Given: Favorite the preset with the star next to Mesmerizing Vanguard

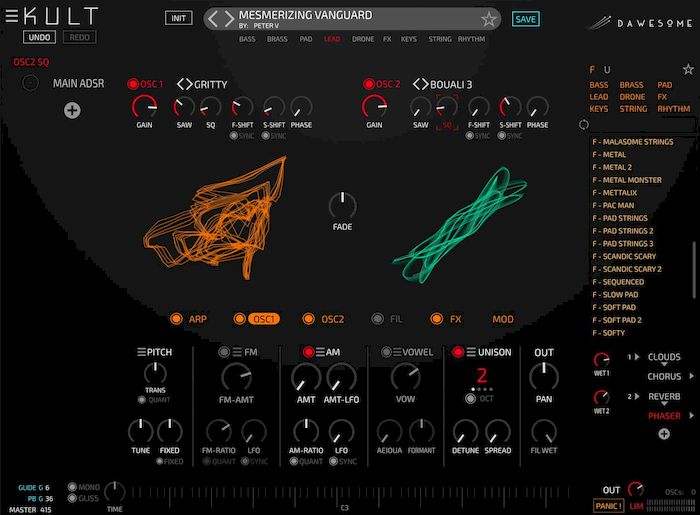Looking at the screenshot, I should coord(488,19).
